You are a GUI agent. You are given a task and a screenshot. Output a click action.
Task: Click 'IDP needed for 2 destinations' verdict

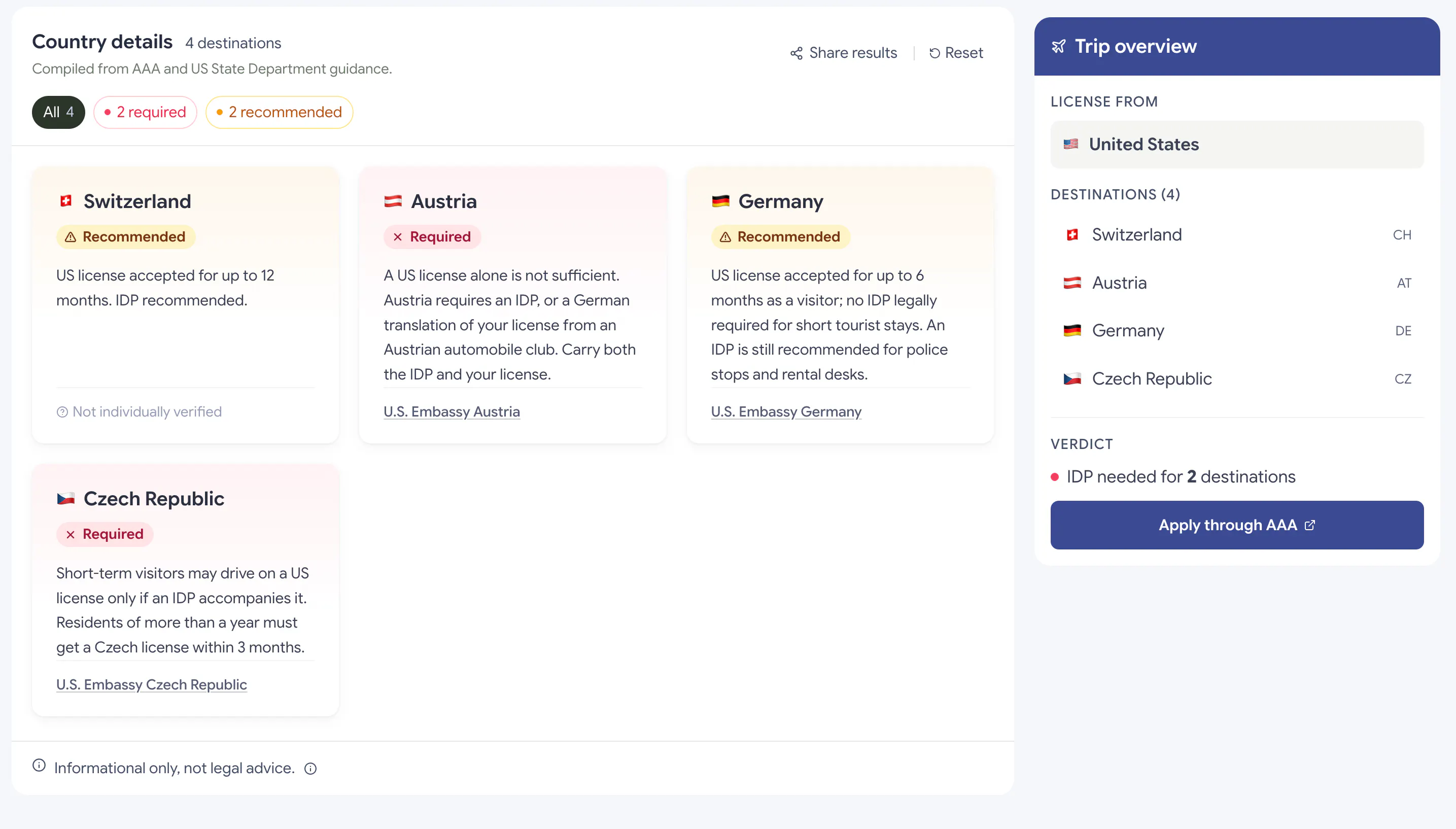point(1181,476)
